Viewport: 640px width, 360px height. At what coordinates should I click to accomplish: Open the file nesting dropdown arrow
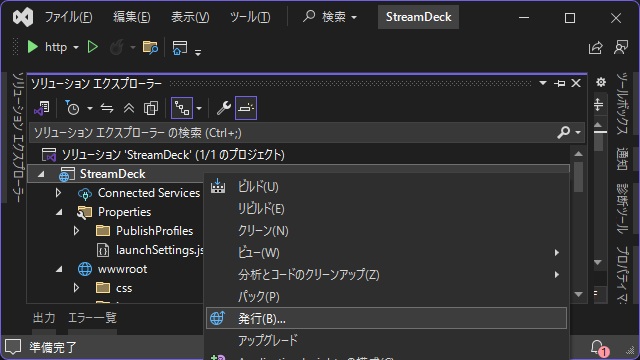199,109
